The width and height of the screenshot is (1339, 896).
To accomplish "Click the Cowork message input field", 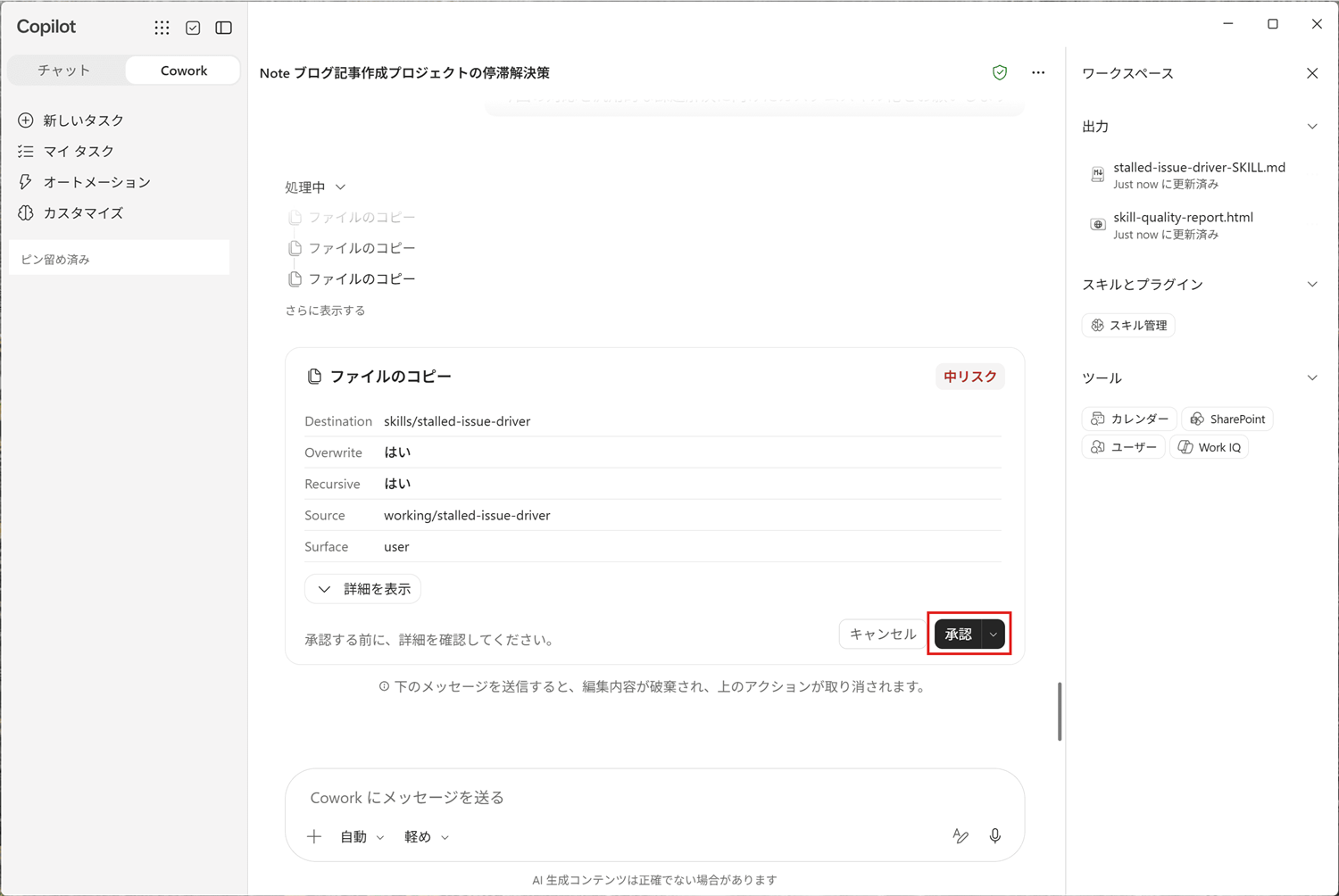I will [x=654, y=797].
